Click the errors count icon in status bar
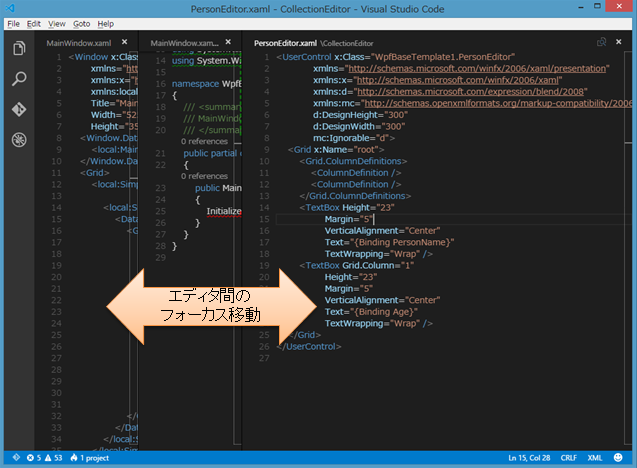Image resolution: width=637 pixels, height=468 pixels. (x=34, y=458)
